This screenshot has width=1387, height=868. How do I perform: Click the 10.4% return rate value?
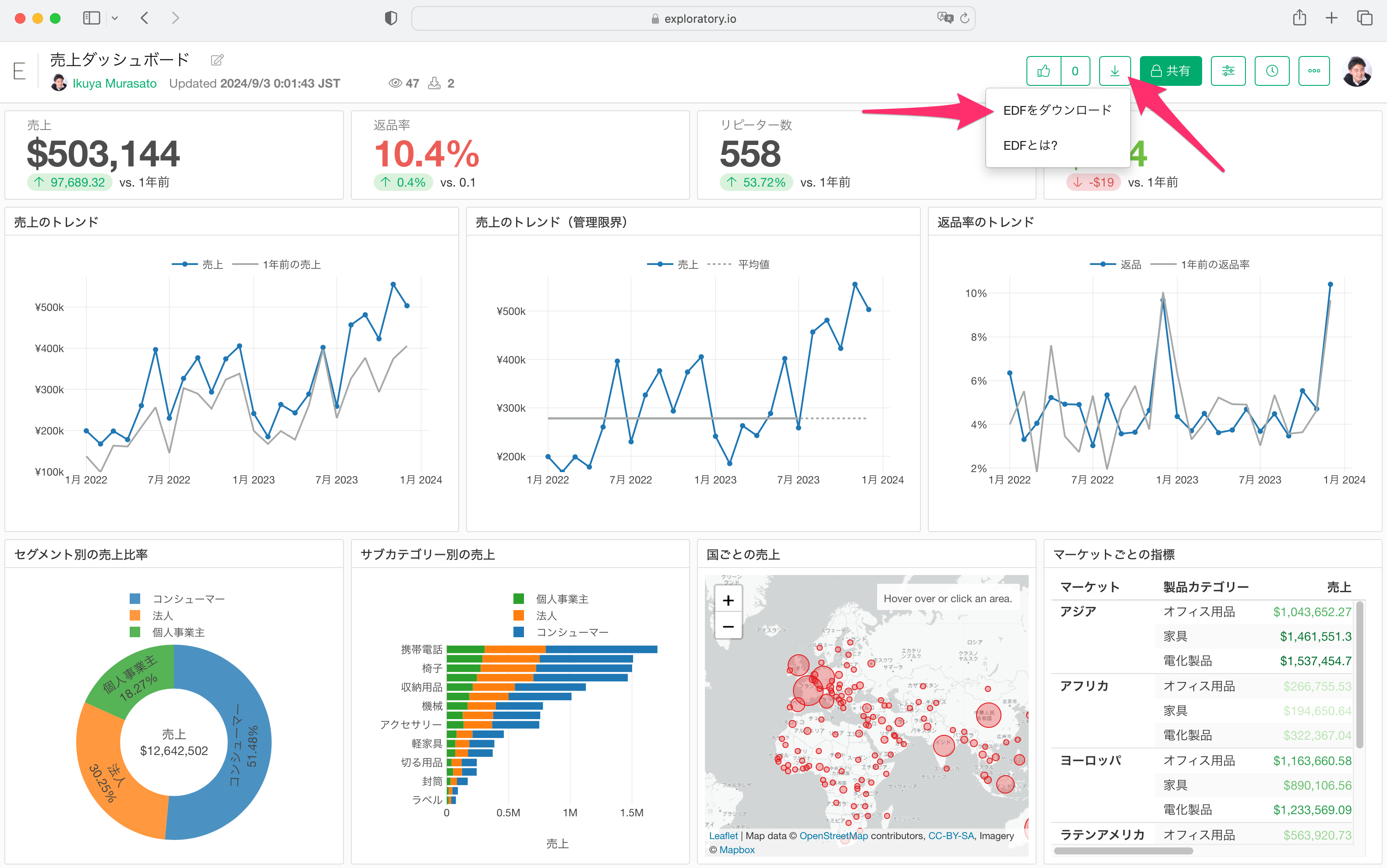427,153
